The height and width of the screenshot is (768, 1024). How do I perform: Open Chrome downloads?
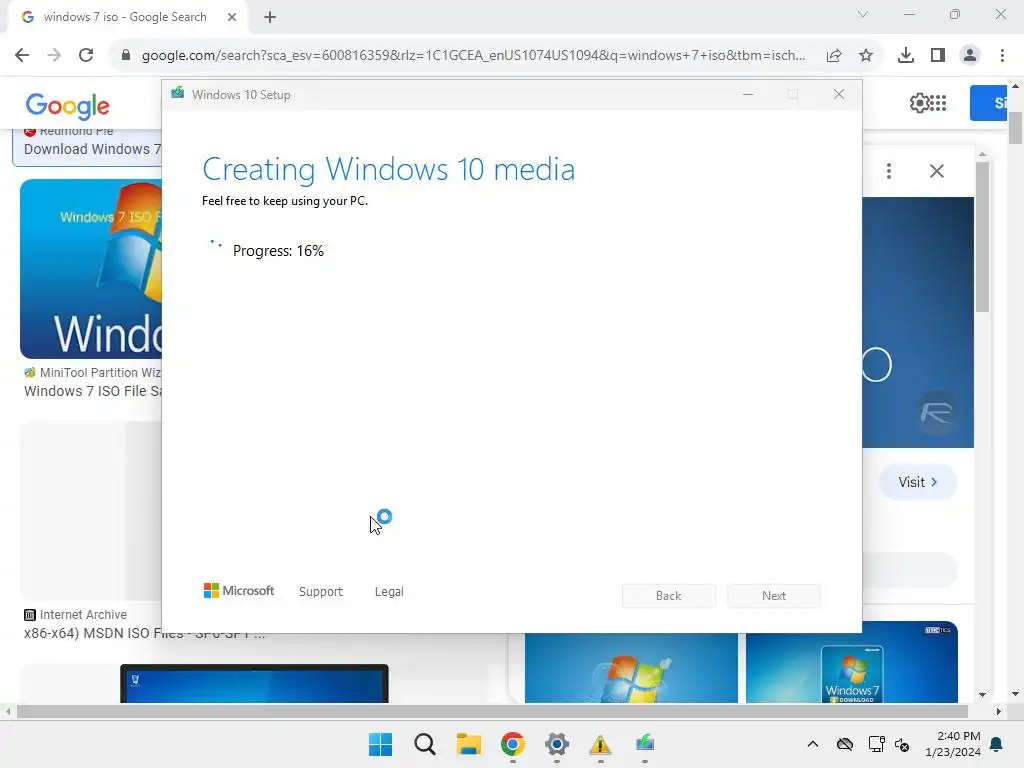(x=906, y=56)
